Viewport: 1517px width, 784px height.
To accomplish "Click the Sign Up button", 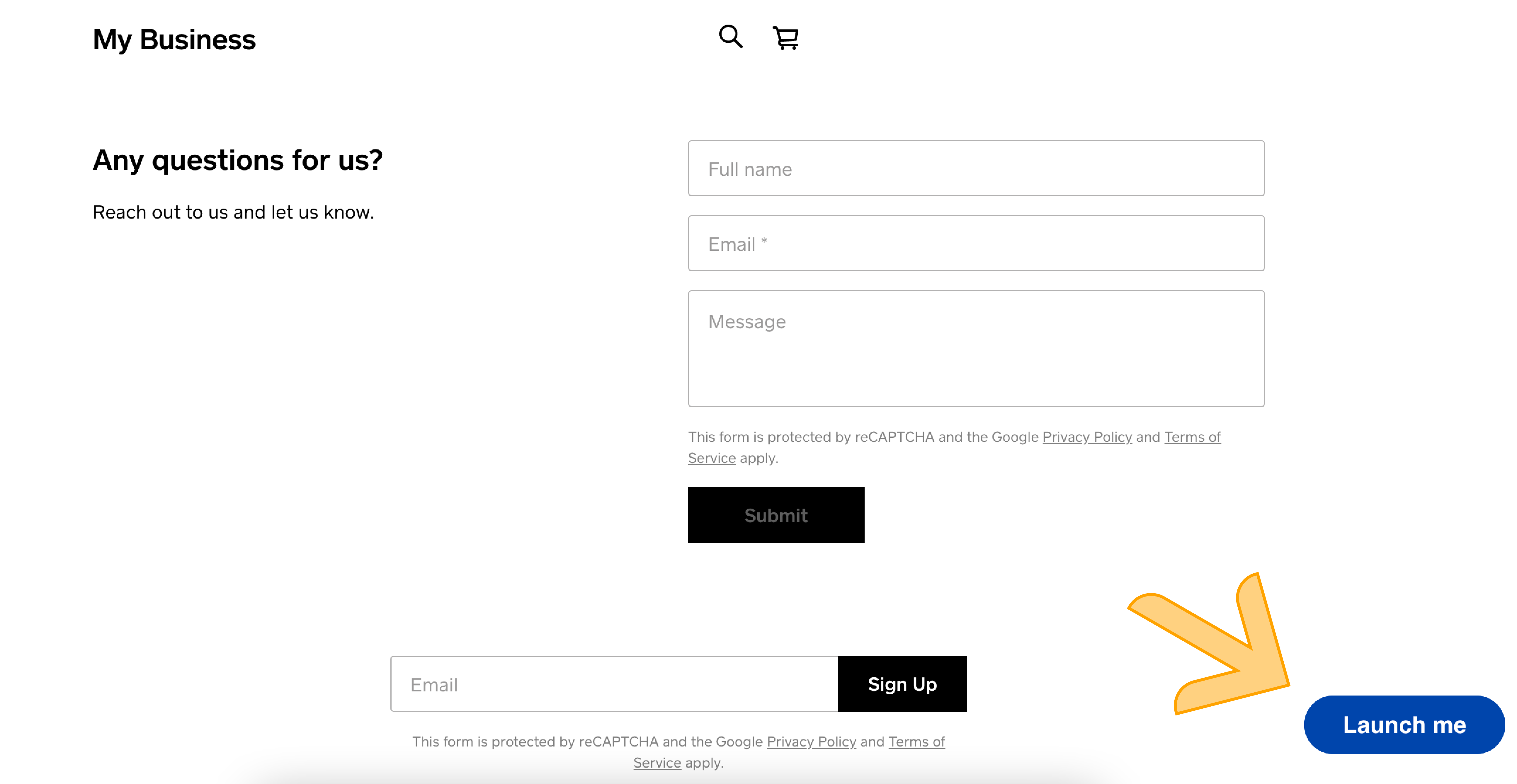I will (902, 684).
